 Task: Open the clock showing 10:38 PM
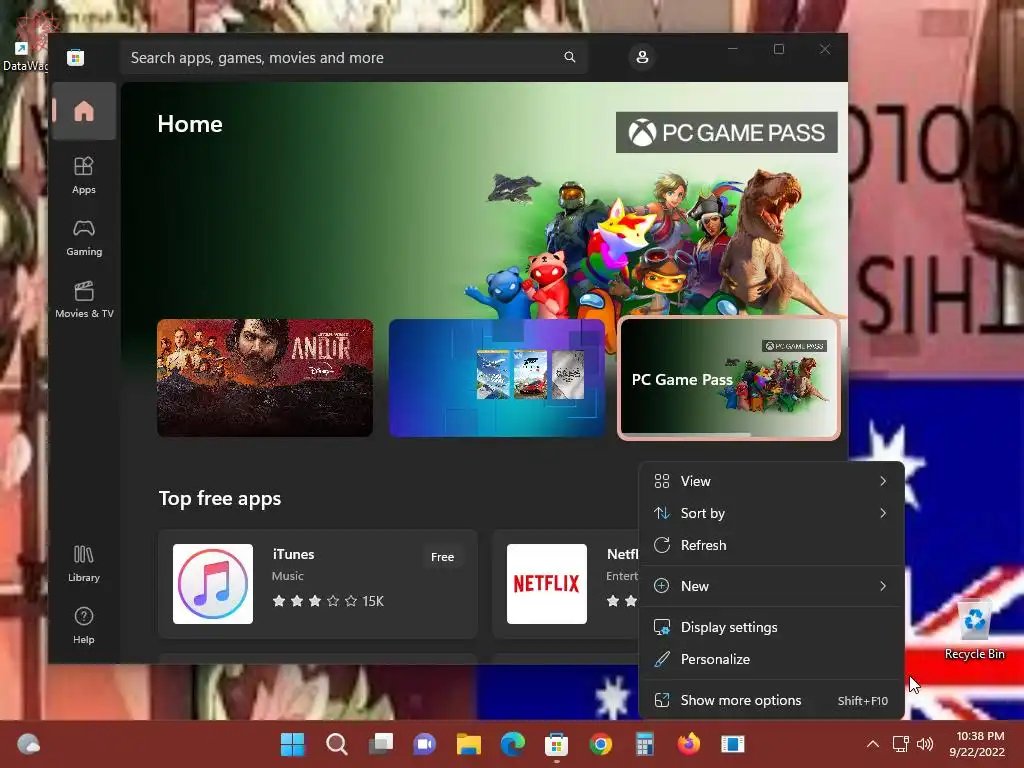[977, 744]
